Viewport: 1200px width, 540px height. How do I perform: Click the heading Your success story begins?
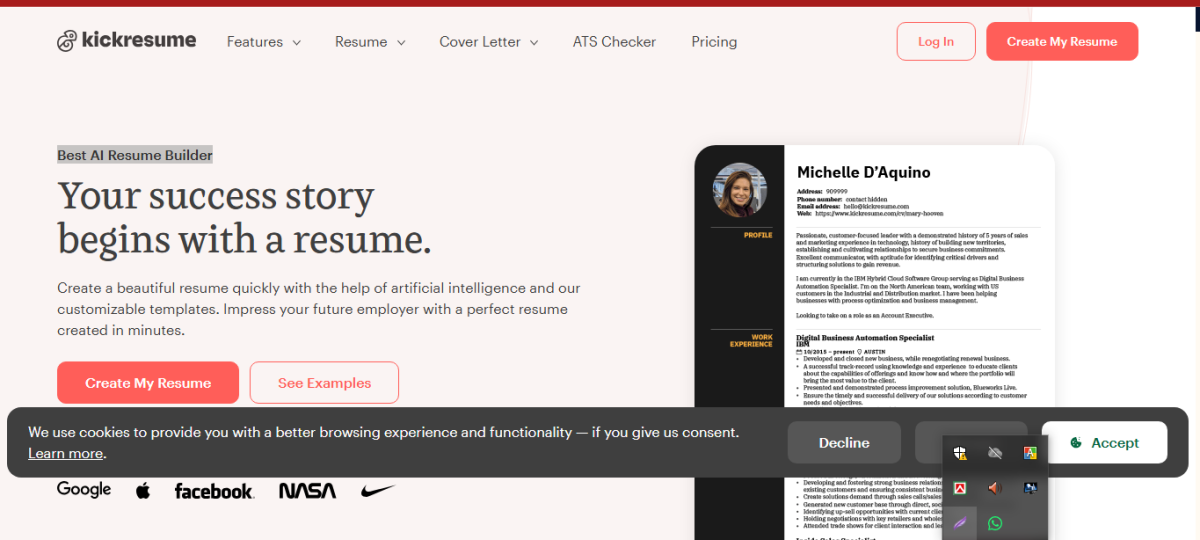(x=245, y=218)
